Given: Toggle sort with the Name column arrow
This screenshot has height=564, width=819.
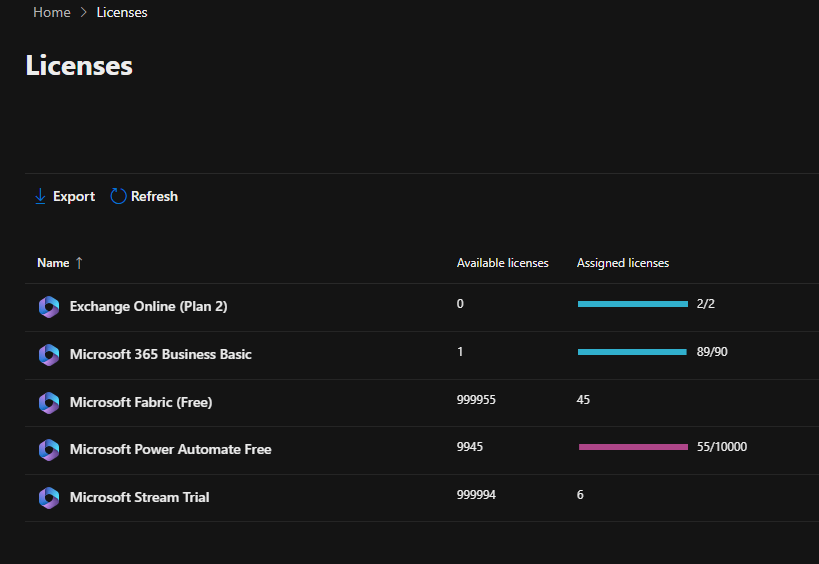Looking at the screenshot, I should click(80, 263).
